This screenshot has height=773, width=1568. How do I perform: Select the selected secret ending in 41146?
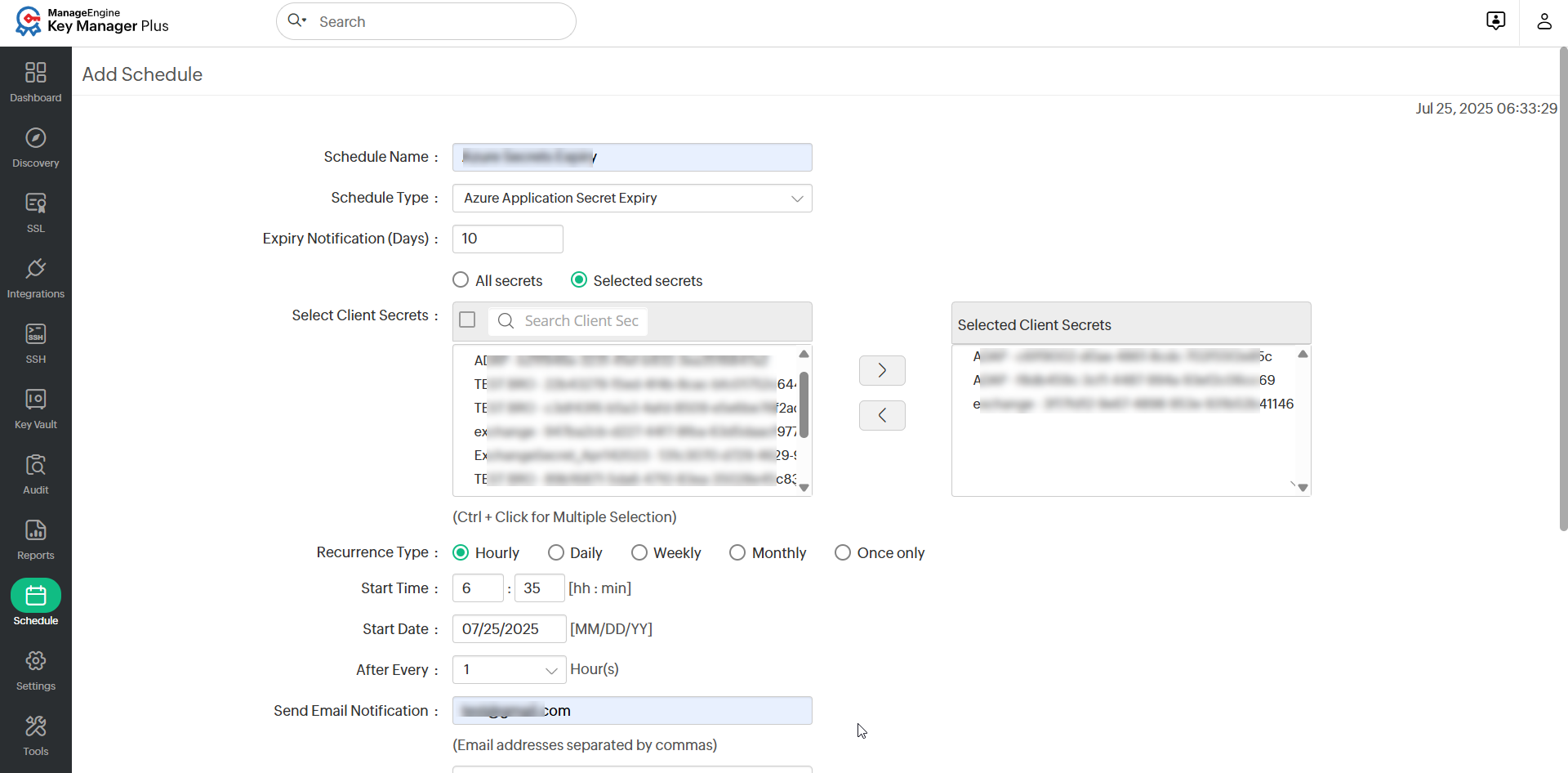click(1133, 404)
